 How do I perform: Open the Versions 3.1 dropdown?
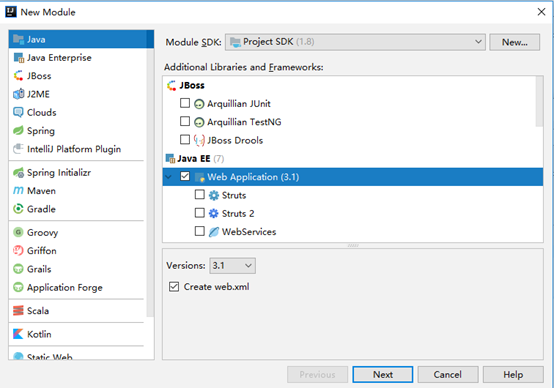pyautogui.click(x=232, y=265)
